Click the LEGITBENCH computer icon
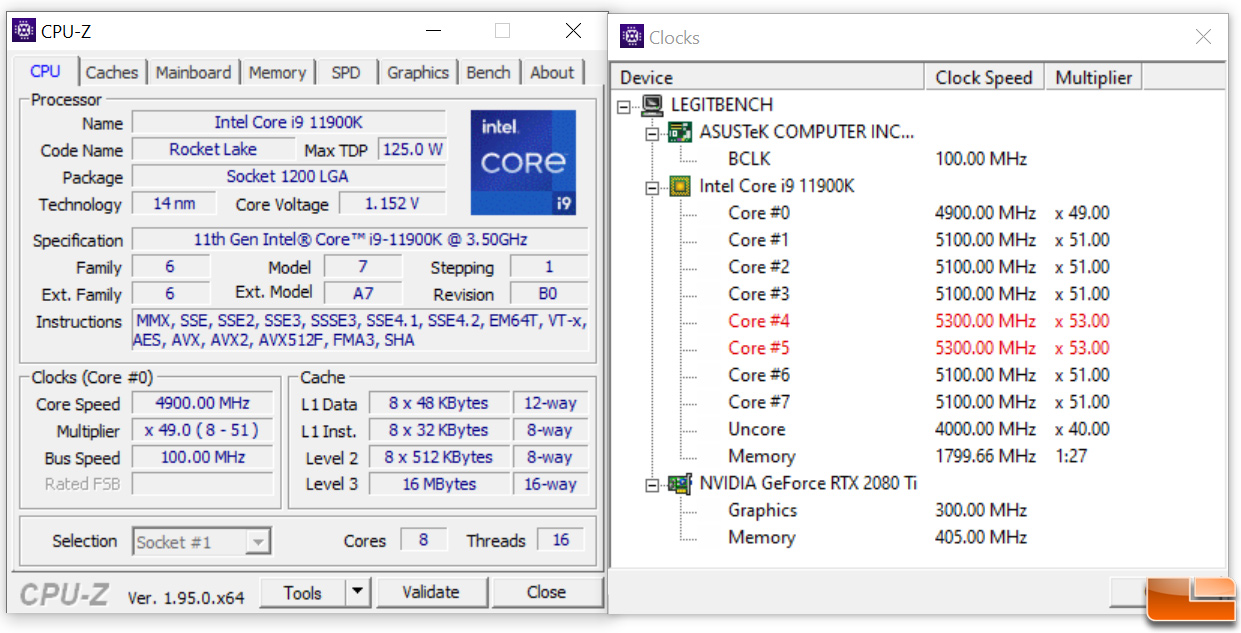 (x=653, y=104)
